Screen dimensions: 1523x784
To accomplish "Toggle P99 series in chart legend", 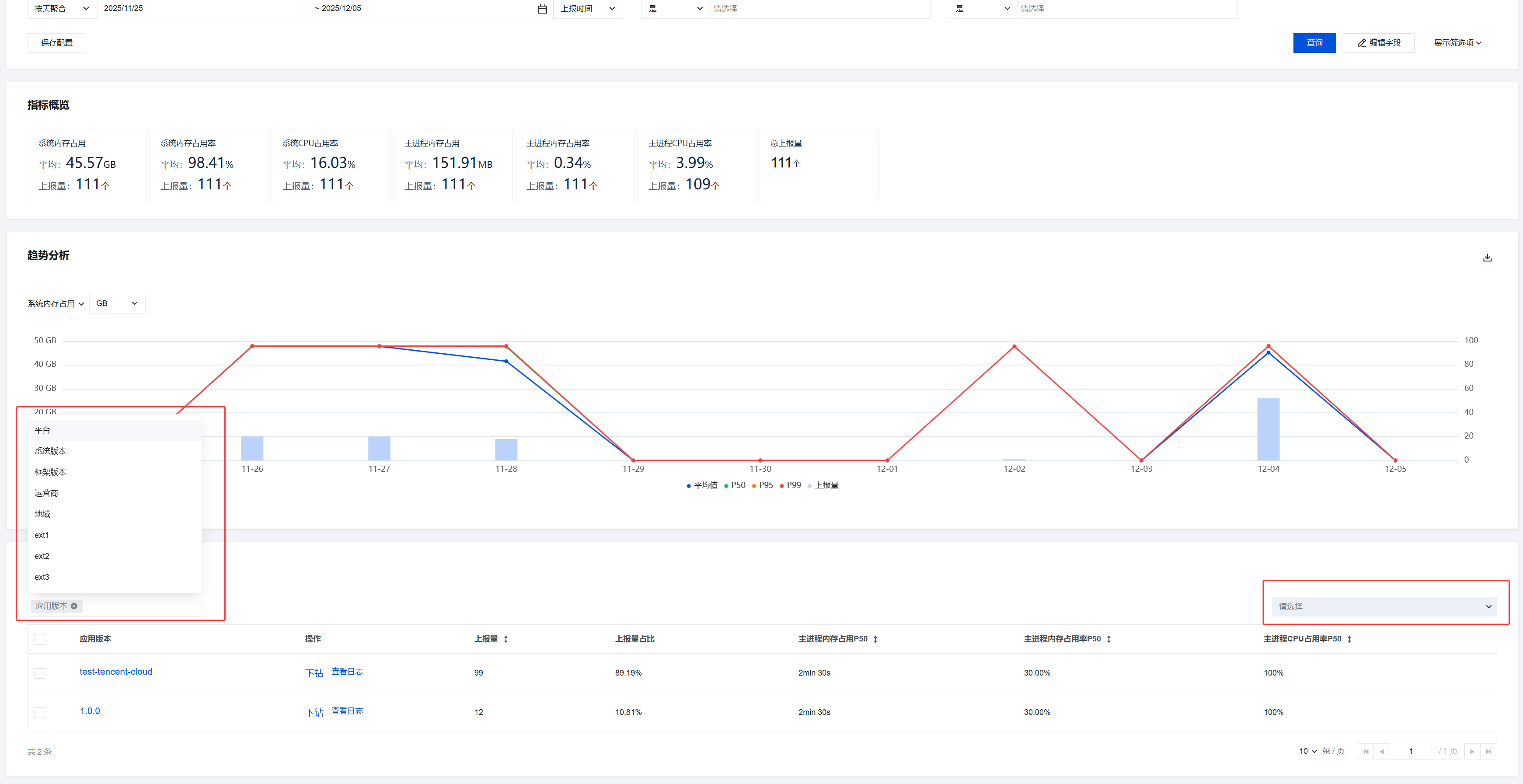I will tap(791, 485).
